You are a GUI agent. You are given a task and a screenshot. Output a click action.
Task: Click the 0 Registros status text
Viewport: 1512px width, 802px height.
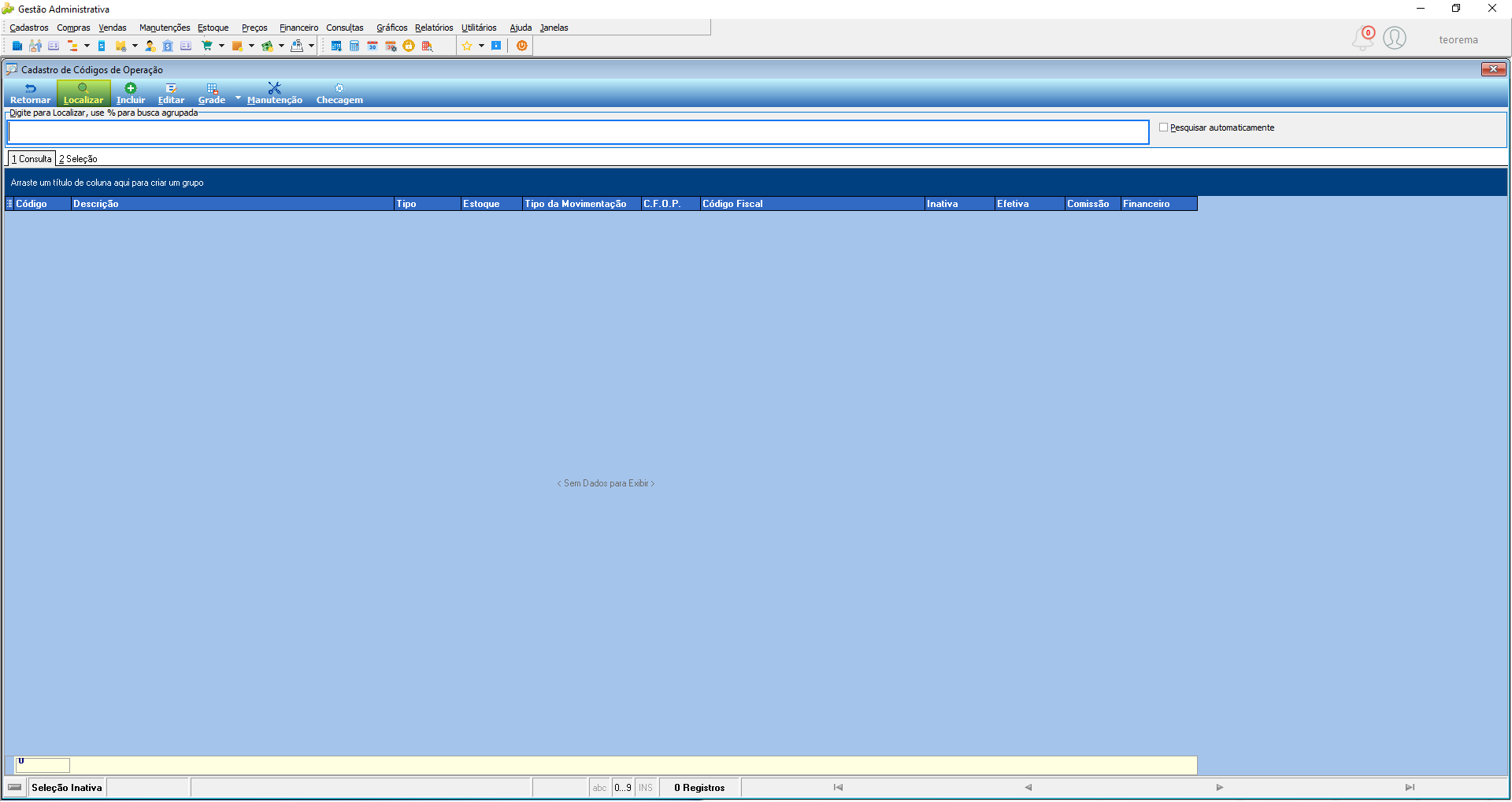(x=699, y=788)
